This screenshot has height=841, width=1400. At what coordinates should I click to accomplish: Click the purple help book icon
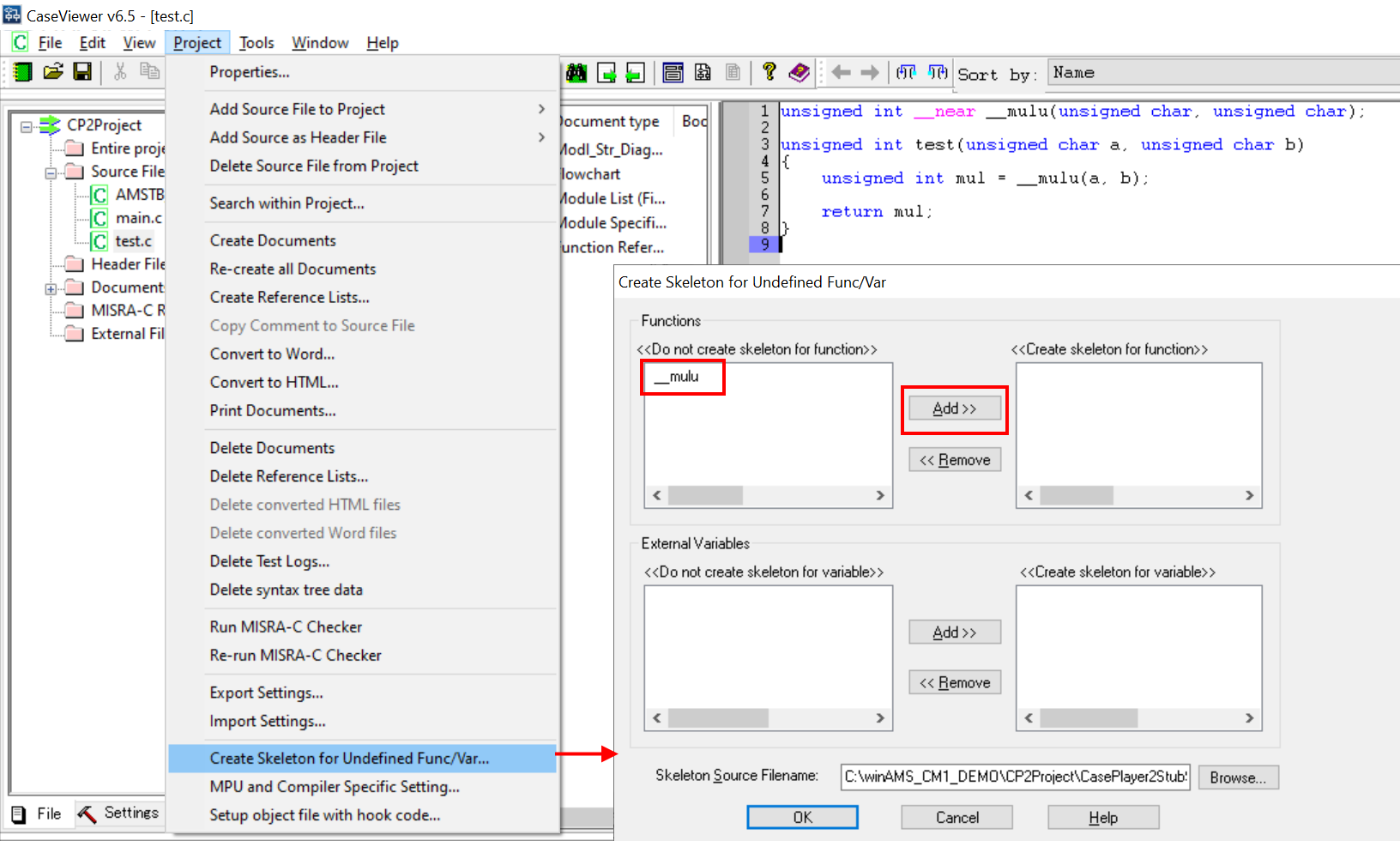pyautogui.click(x=799, y=73)
